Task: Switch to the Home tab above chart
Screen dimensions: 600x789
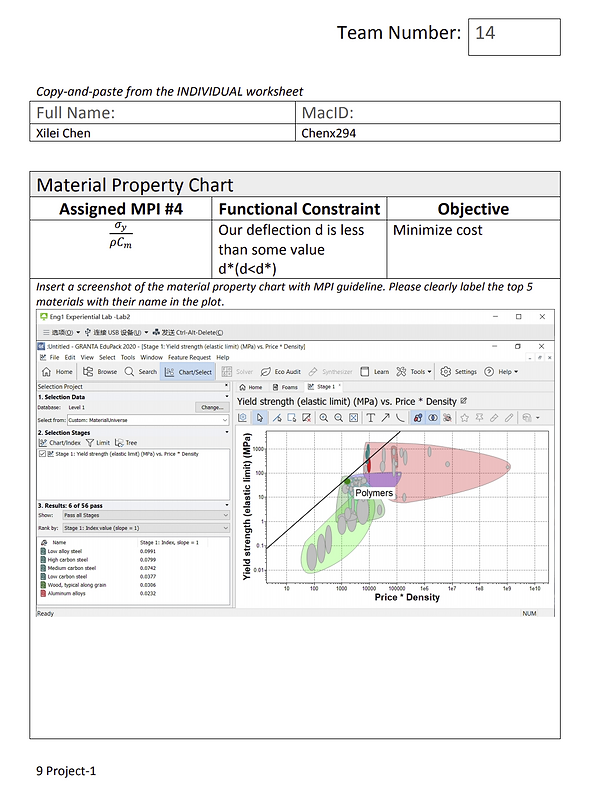Action: point(251,387)
